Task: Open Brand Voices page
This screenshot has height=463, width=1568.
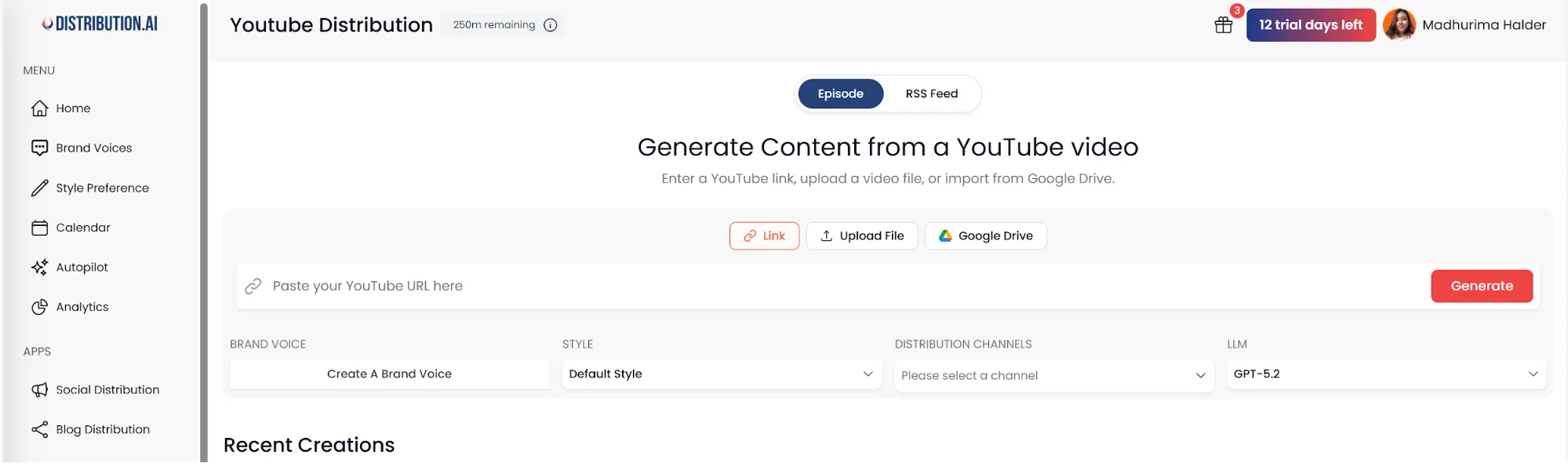Action: point(93,148)
